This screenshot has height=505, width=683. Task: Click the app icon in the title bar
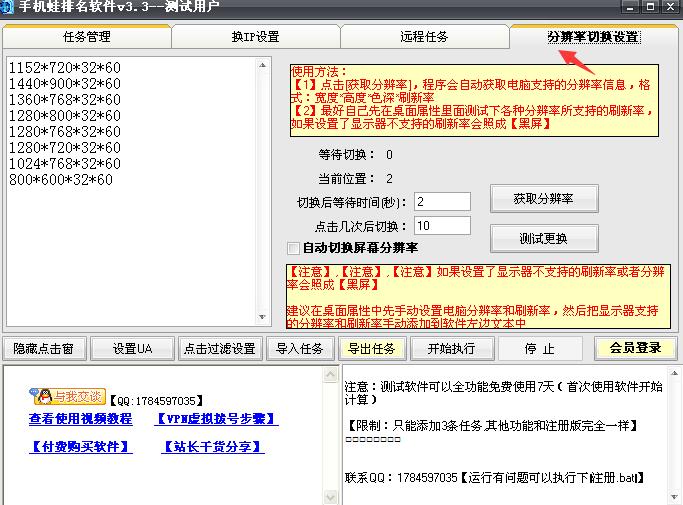click(x=10, y=9)
